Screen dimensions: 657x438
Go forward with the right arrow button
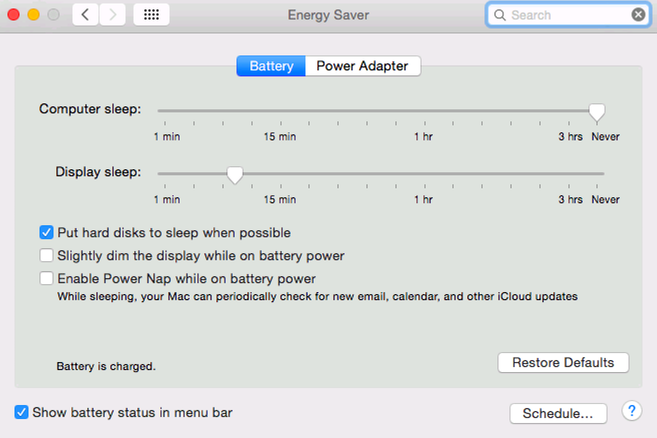[112, 15]
